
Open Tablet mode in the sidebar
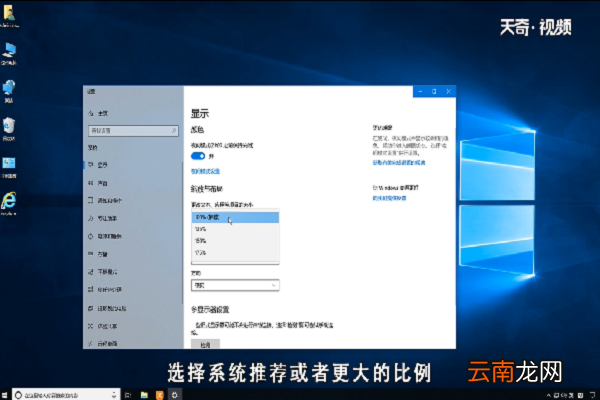[x=133, y=272]
